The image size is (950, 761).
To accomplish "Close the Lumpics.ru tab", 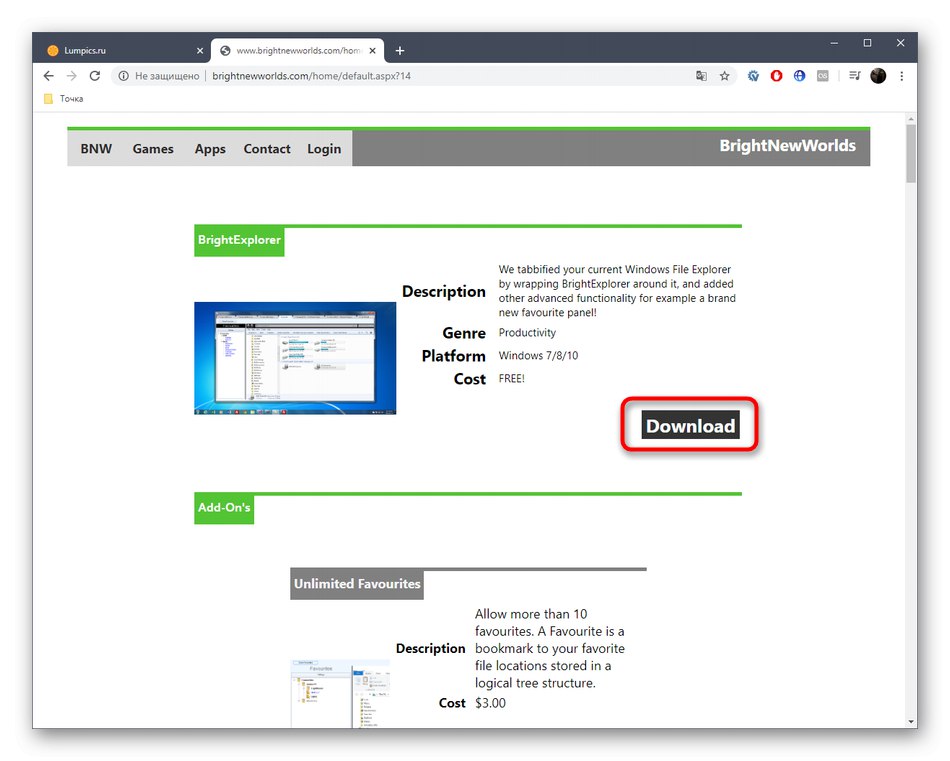I will coord(200,51).
